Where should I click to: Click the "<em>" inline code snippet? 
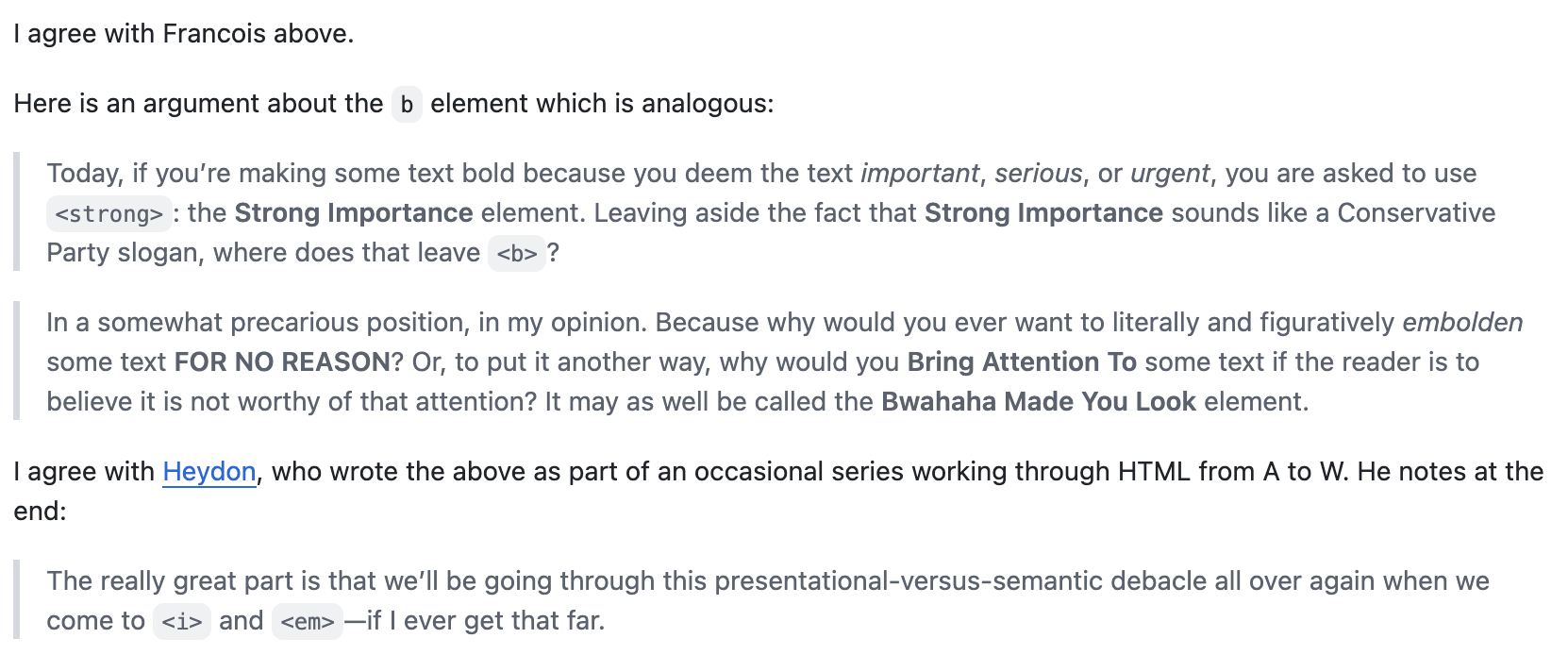click(x=307, y=622)
